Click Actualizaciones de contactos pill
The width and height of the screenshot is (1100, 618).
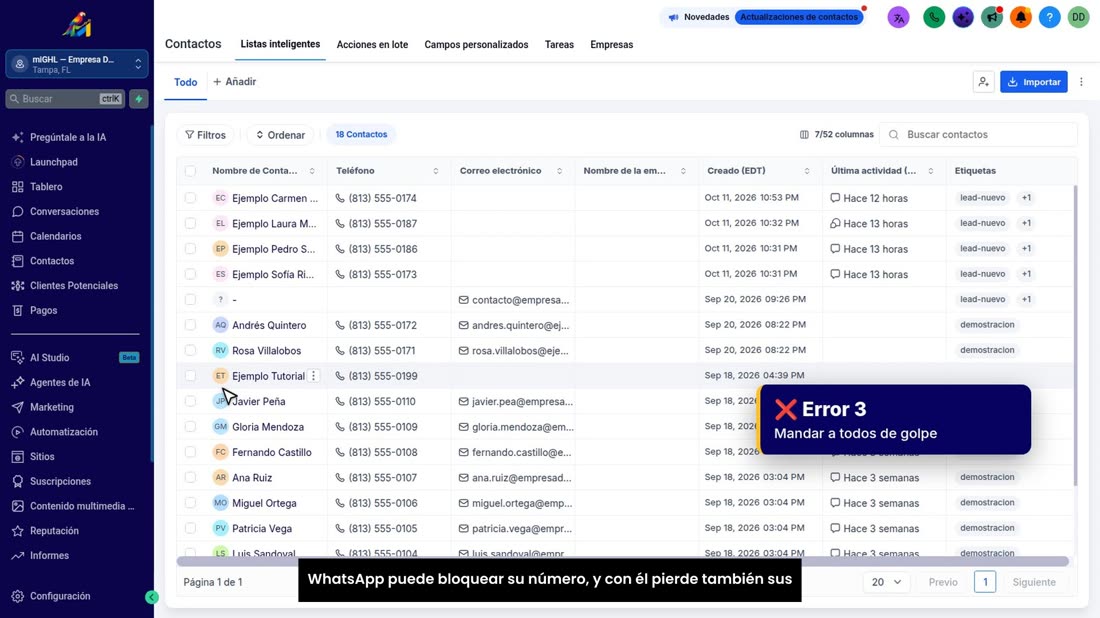pyautogui.click(x=799, y=17)
